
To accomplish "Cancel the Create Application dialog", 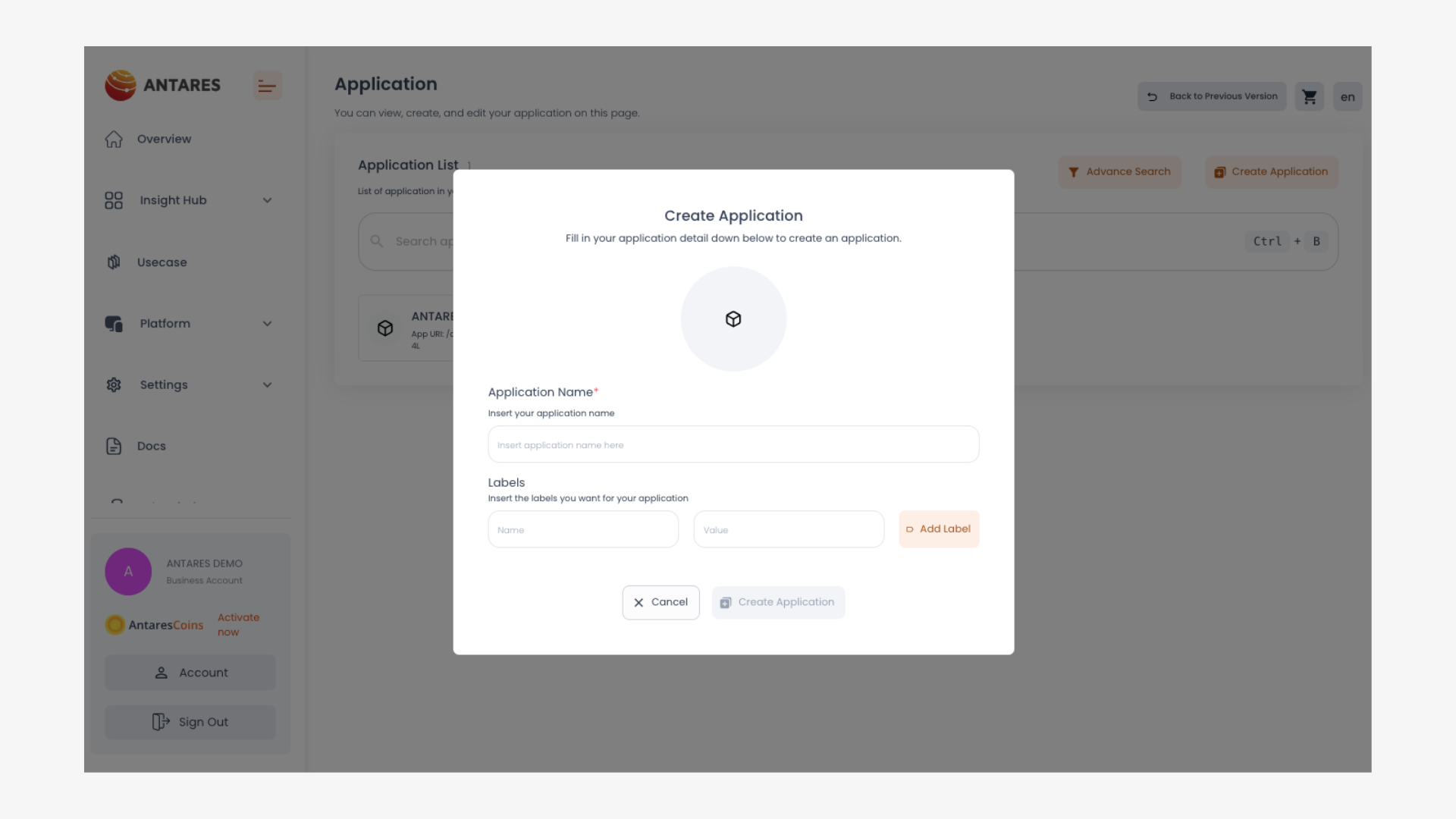I will [661, 603].
